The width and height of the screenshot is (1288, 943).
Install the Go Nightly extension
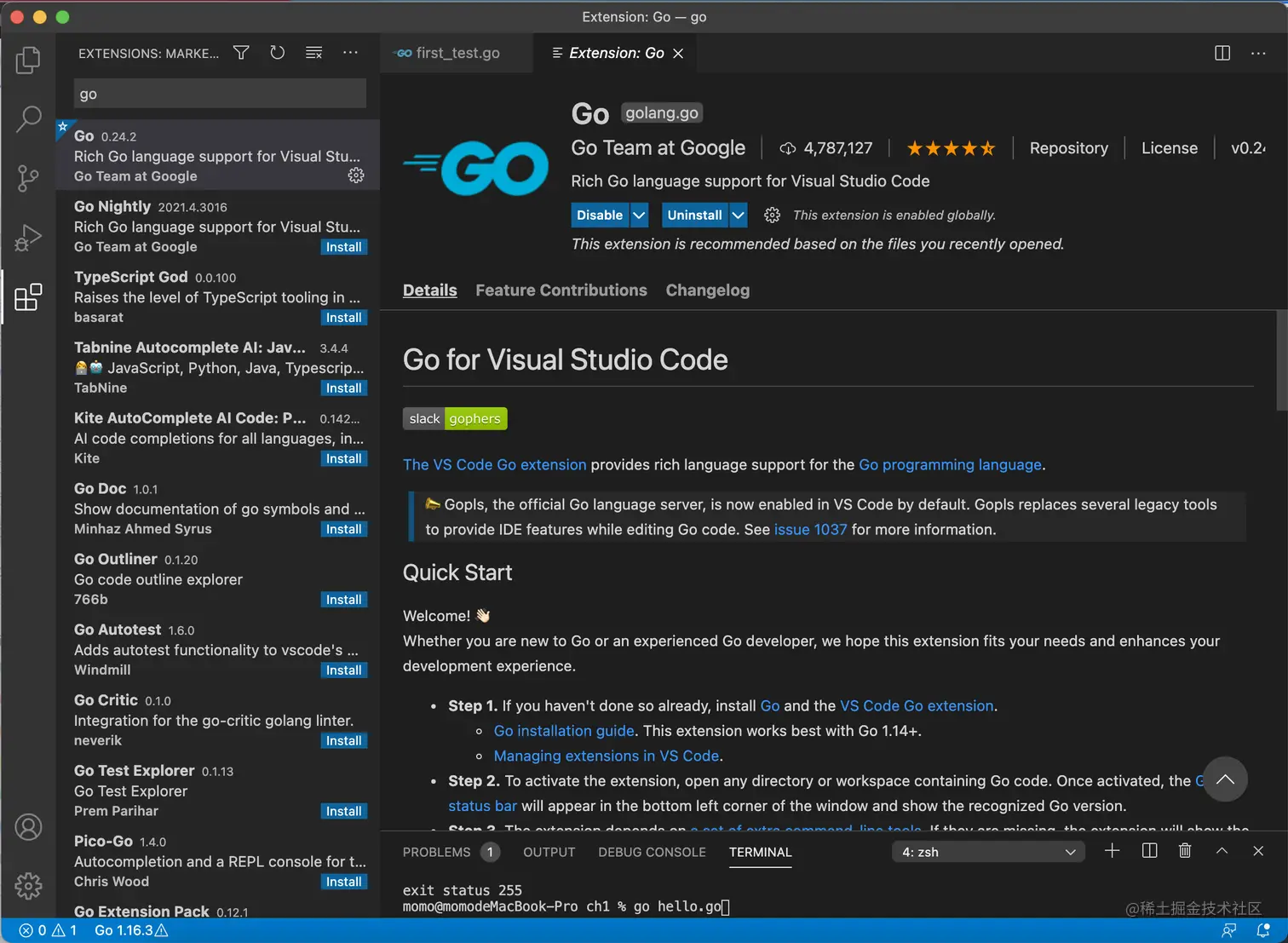coord(344,247)
